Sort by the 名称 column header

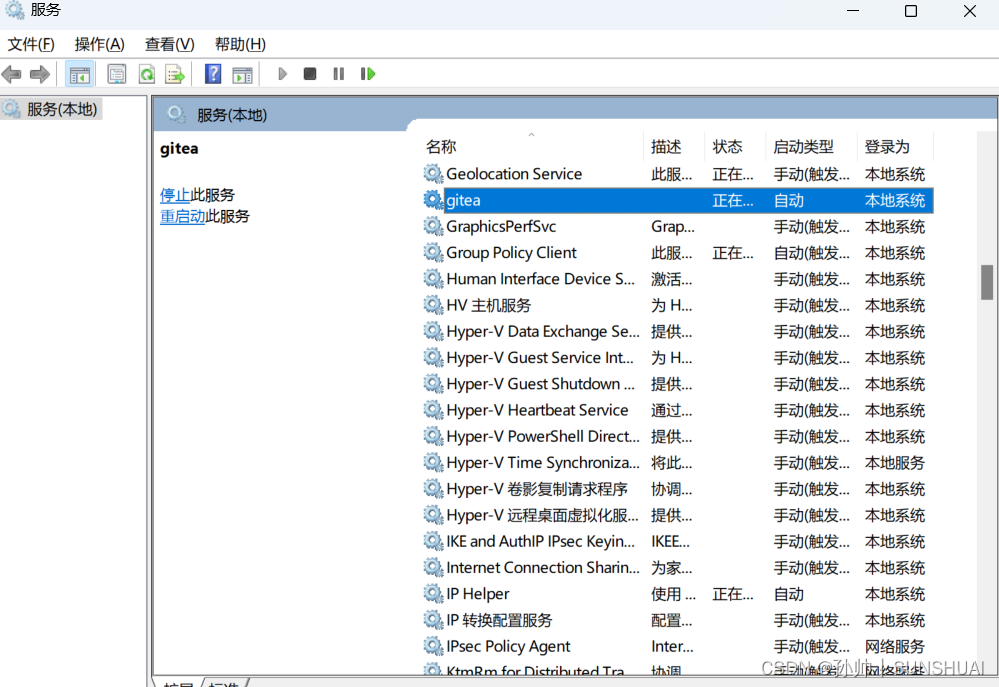pos(533,146)
